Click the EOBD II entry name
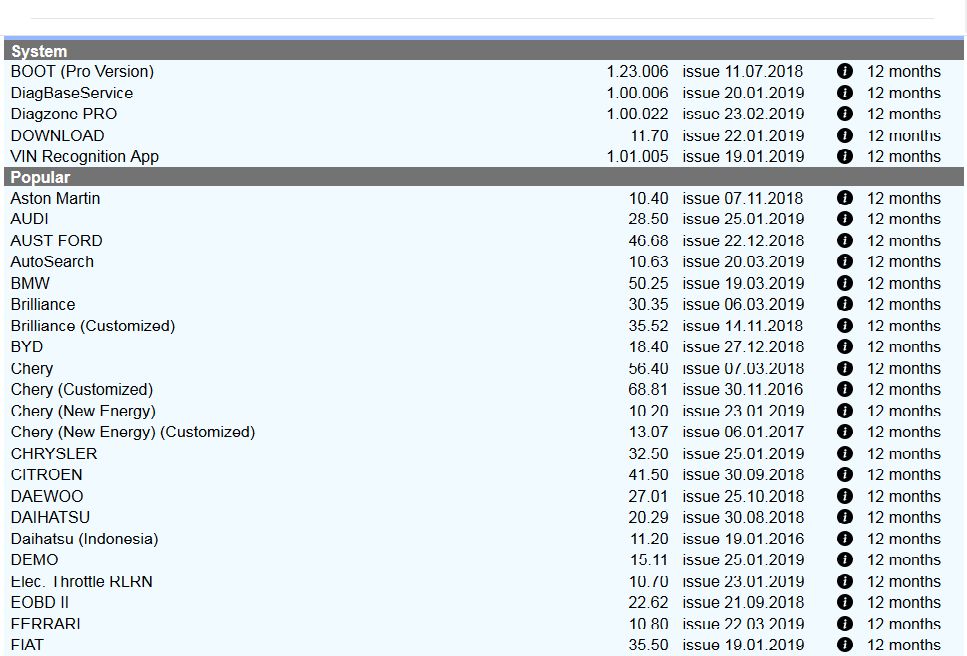 39,602
